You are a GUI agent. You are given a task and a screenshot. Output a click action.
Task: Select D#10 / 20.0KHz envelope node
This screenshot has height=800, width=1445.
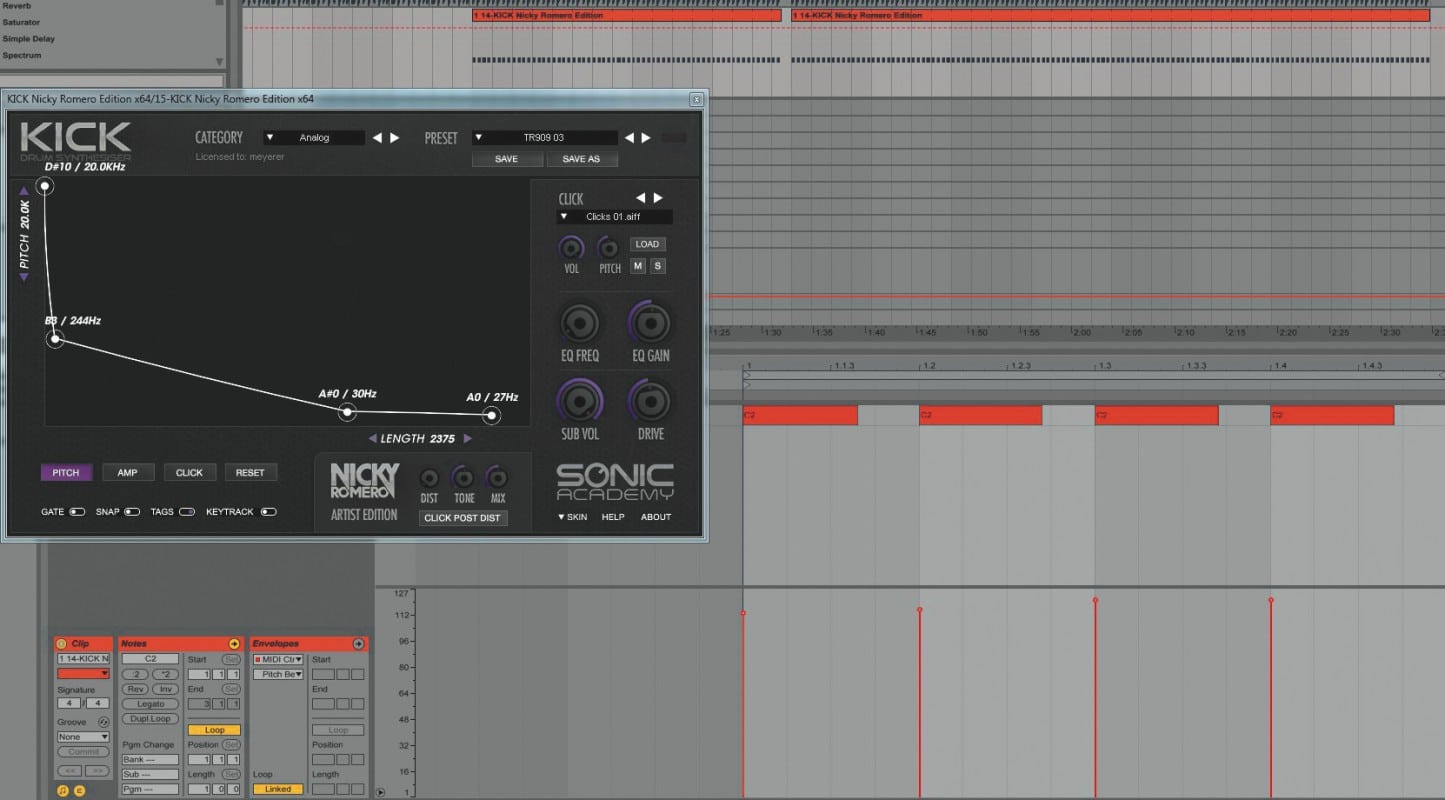pos(44,186)
